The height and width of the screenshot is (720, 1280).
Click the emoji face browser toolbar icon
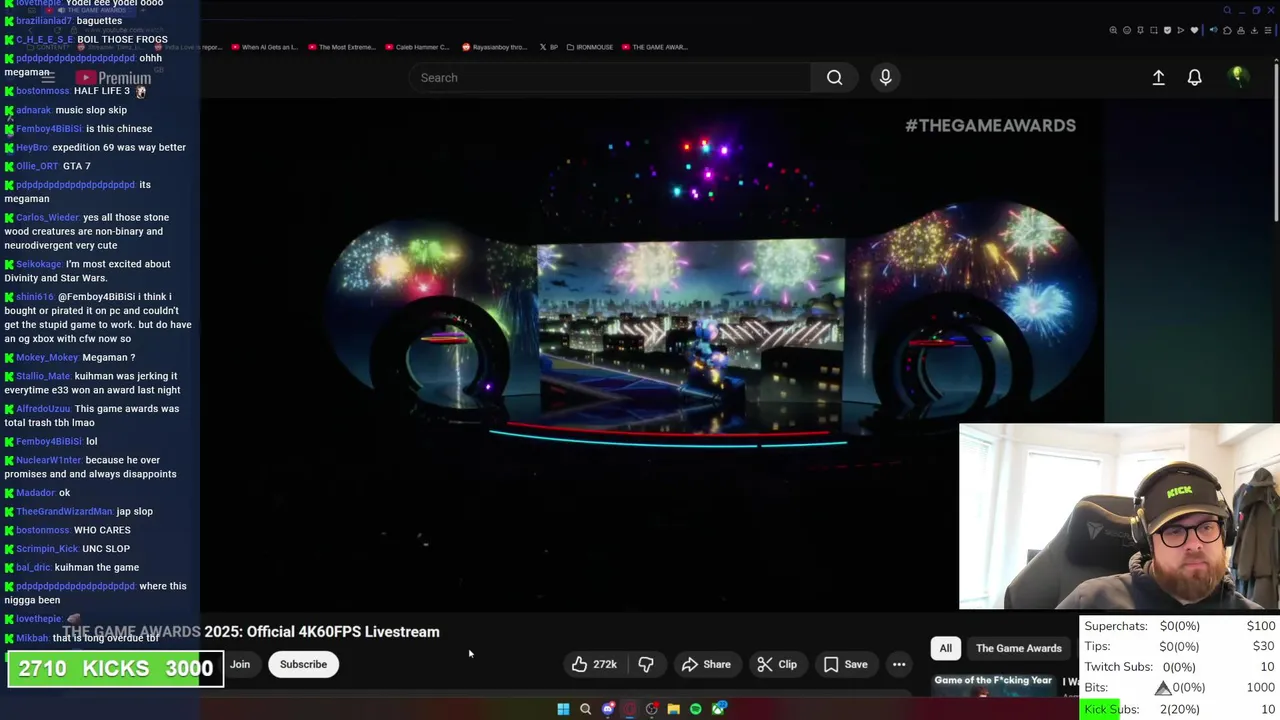tap(1127, 30)
